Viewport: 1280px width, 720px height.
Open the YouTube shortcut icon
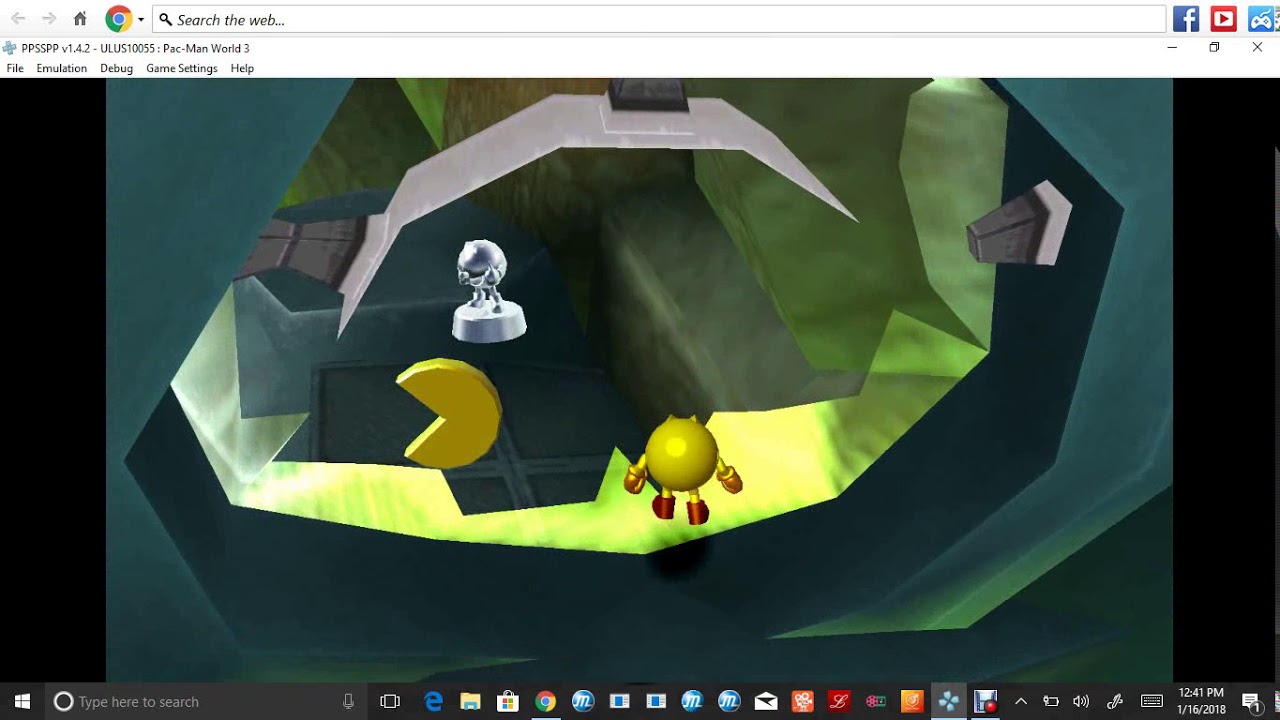pos(1223,19)
